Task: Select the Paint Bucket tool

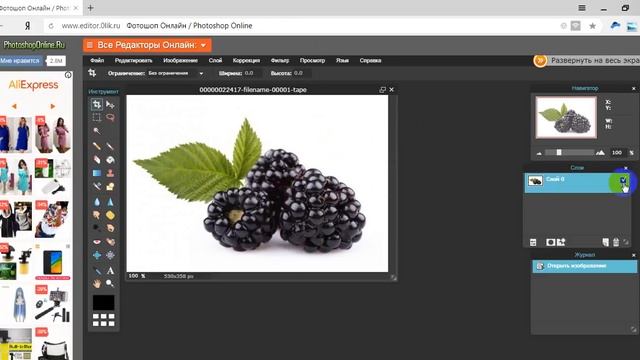Action: (110, 160)
